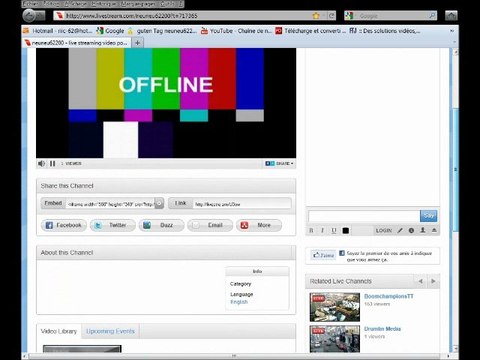Open the Télécharge et converti bookmark
The height and width of the screenshot is (360, 480).
[x=311, y=31]
